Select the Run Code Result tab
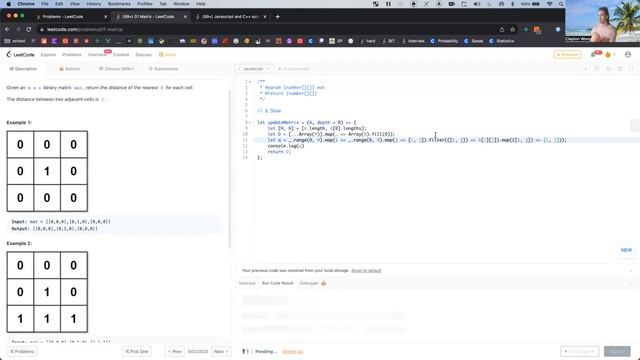The width and height of the screenshot is (640, 360). [278, 283]
